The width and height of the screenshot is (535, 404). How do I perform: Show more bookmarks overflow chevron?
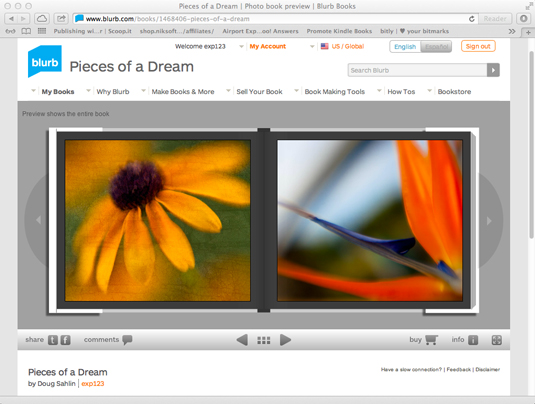(x=512, y=31)
